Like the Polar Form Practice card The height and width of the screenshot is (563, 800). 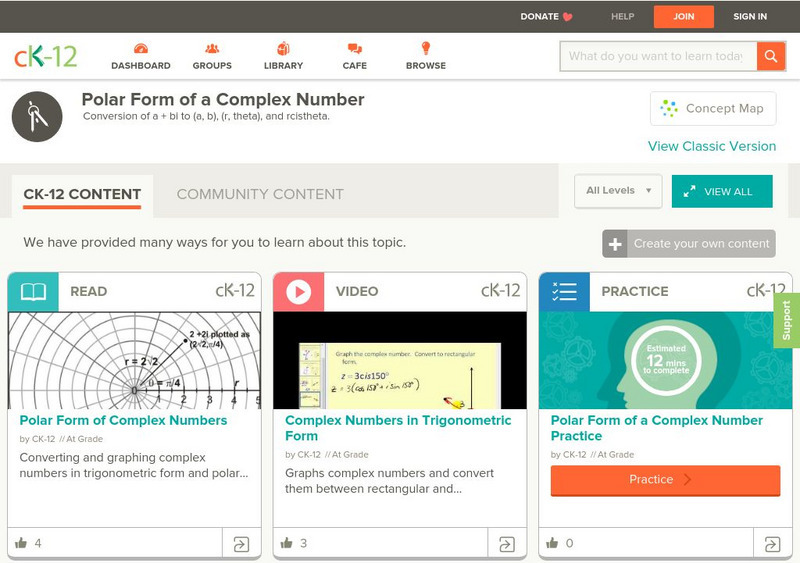552,543
